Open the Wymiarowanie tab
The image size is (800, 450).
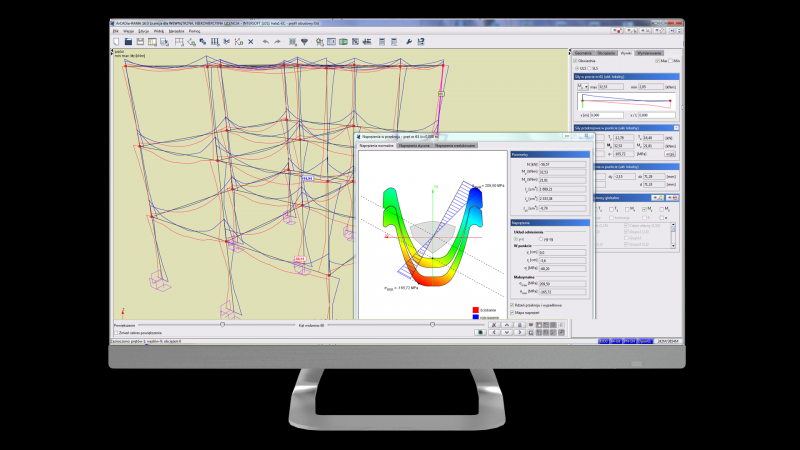(x=651, y=52)
